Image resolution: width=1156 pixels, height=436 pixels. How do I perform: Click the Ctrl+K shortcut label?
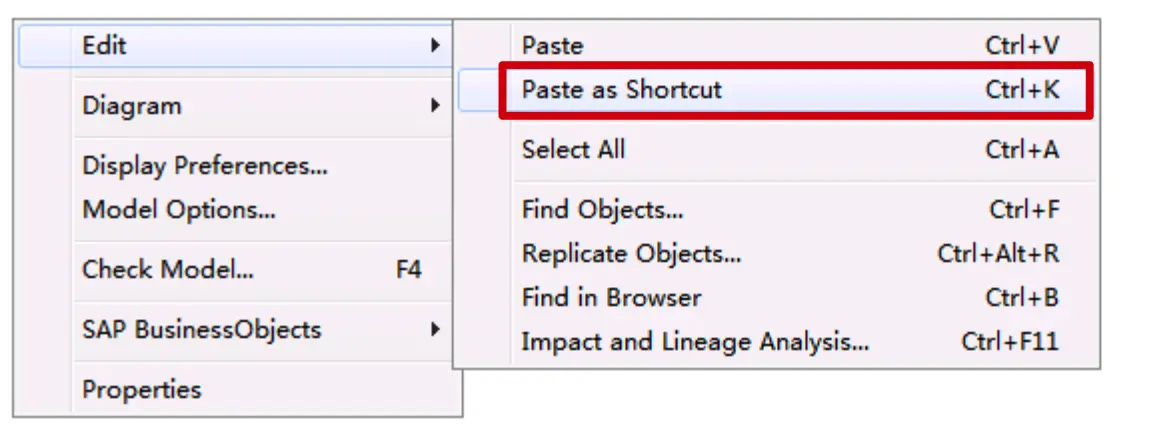coord(1022,90)
